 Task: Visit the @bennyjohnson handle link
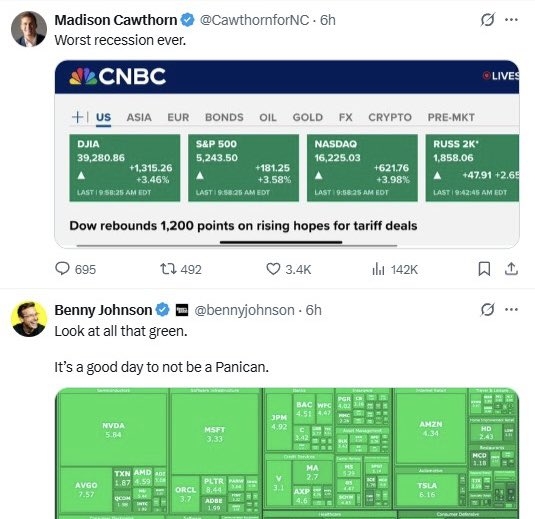244,310
